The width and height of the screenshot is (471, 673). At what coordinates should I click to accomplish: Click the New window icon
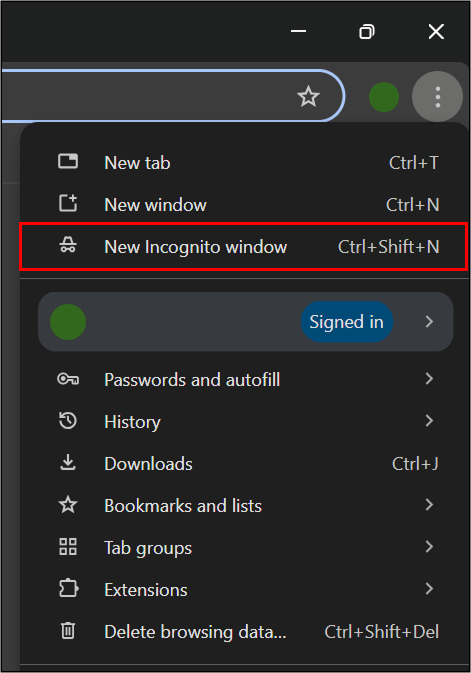[x=68, y=203]
